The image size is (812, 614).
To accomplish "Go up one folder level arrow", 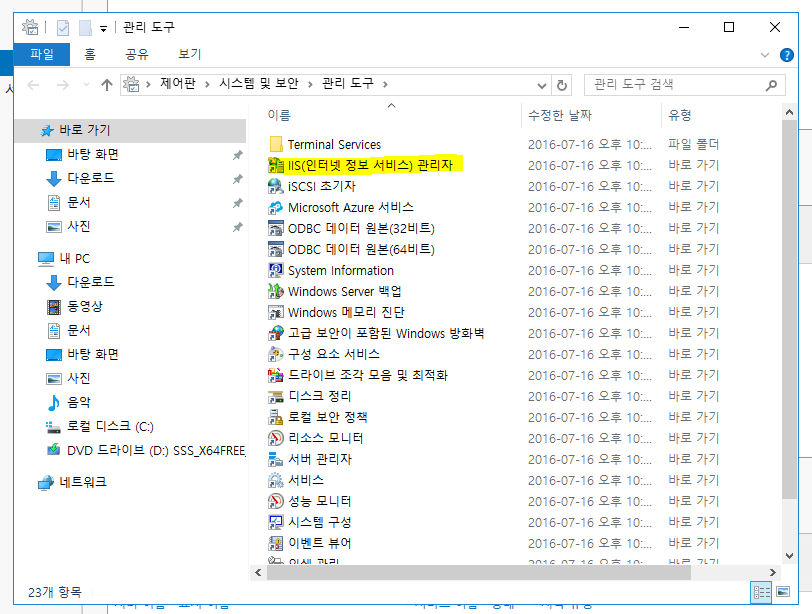I will [x=107, y=85].
